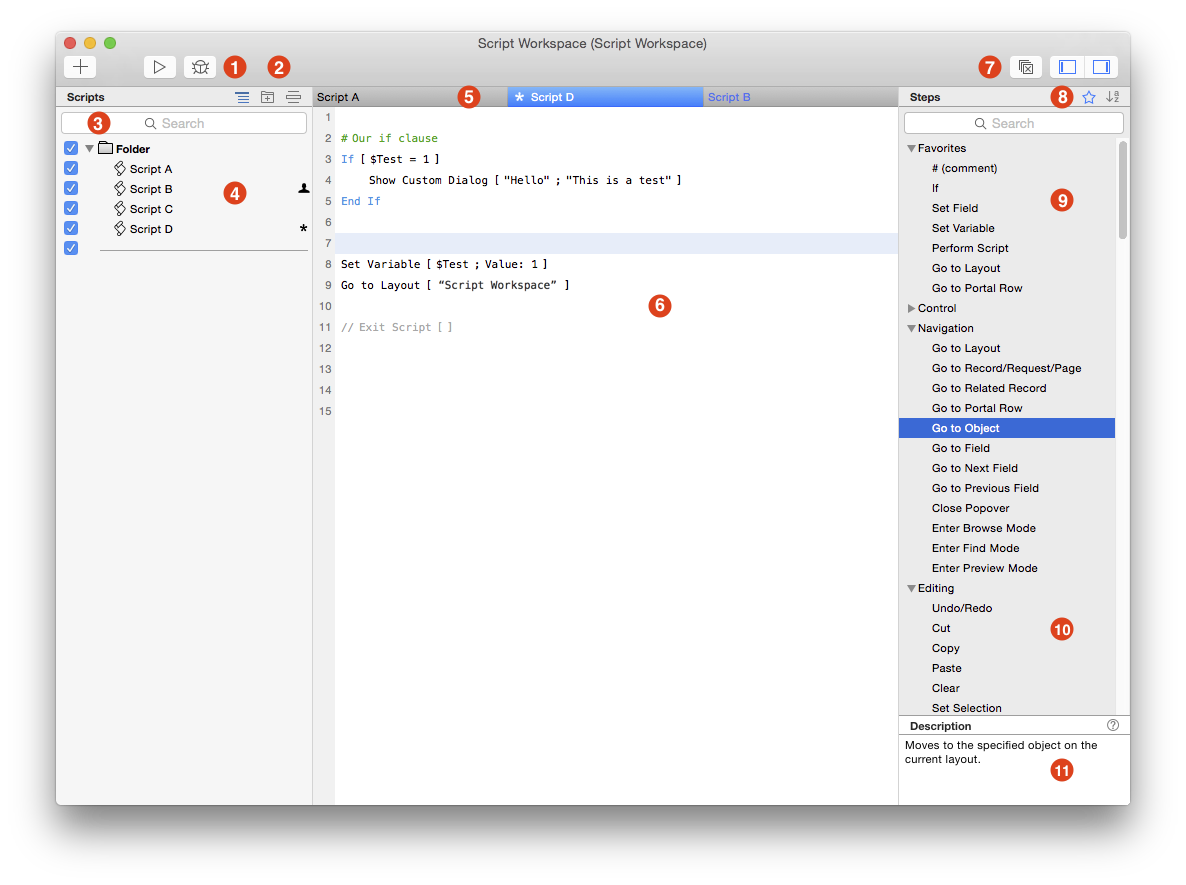Click the new folder icon in Scripts header
This screenshot has height=885, width=1186.
coord(268,97)
